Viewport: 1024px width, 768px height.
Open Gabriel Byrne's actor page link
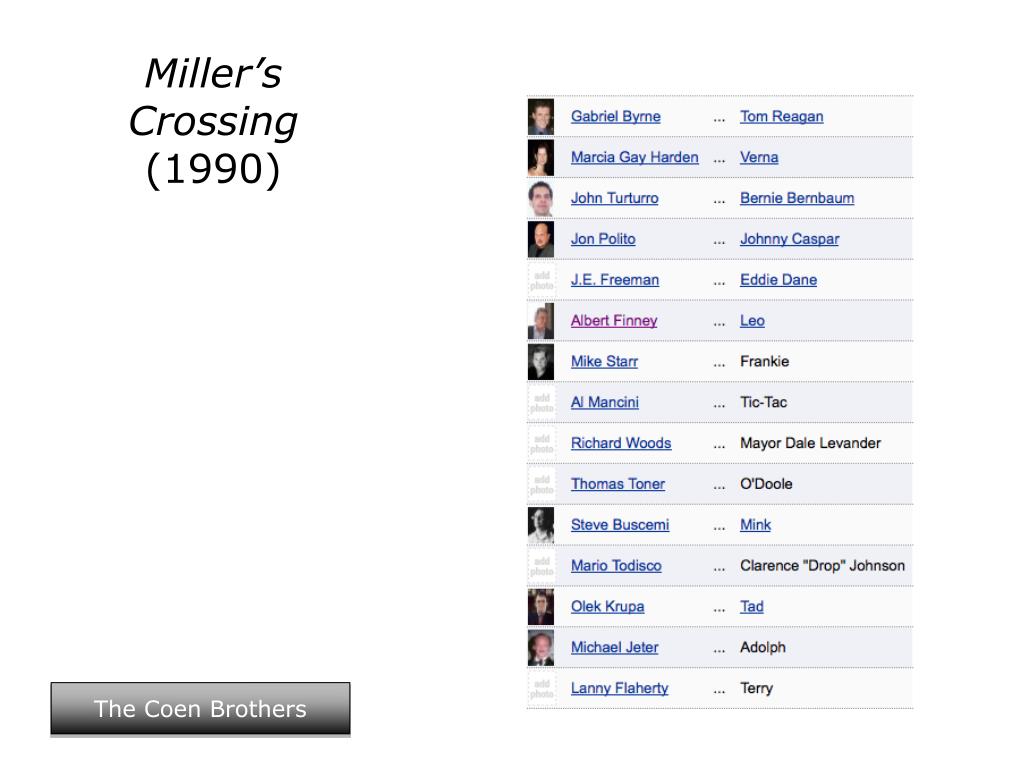(x=615, y=116)
